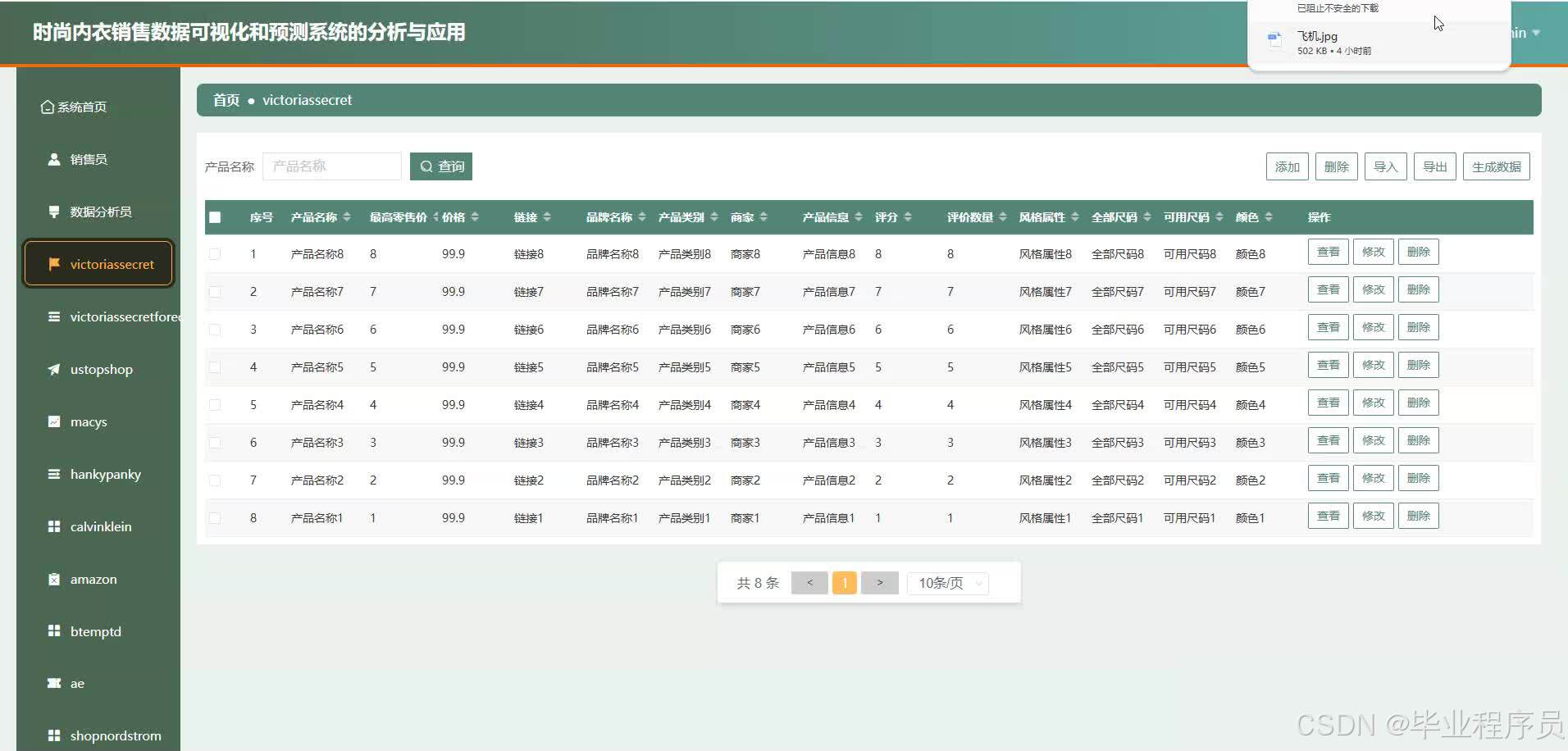Image resolution: width=1568 pixels, height=751 pixels.
Task: Edit 产品名称1 using 修改
Action: [x=1374, y=517]
